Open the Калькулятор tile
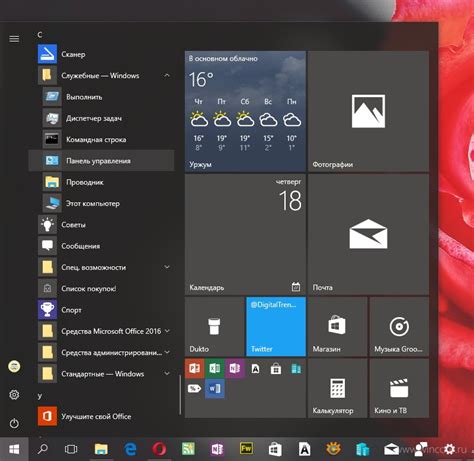This screenshot has width=474, height=461. pos(338,388)
